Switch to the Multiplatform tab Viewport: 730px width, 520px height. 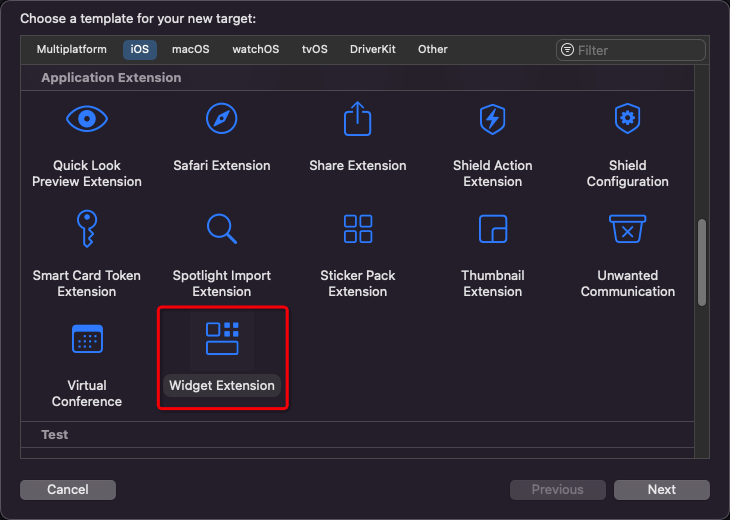click(72, 49)
